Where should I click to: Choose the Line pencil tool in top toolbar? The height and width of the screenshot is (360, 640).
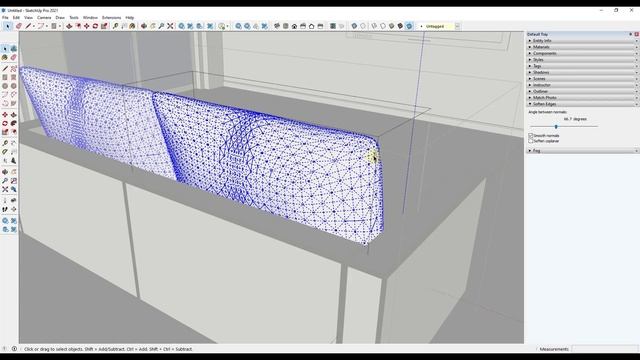pyautogui.click(x=28, y=26)
